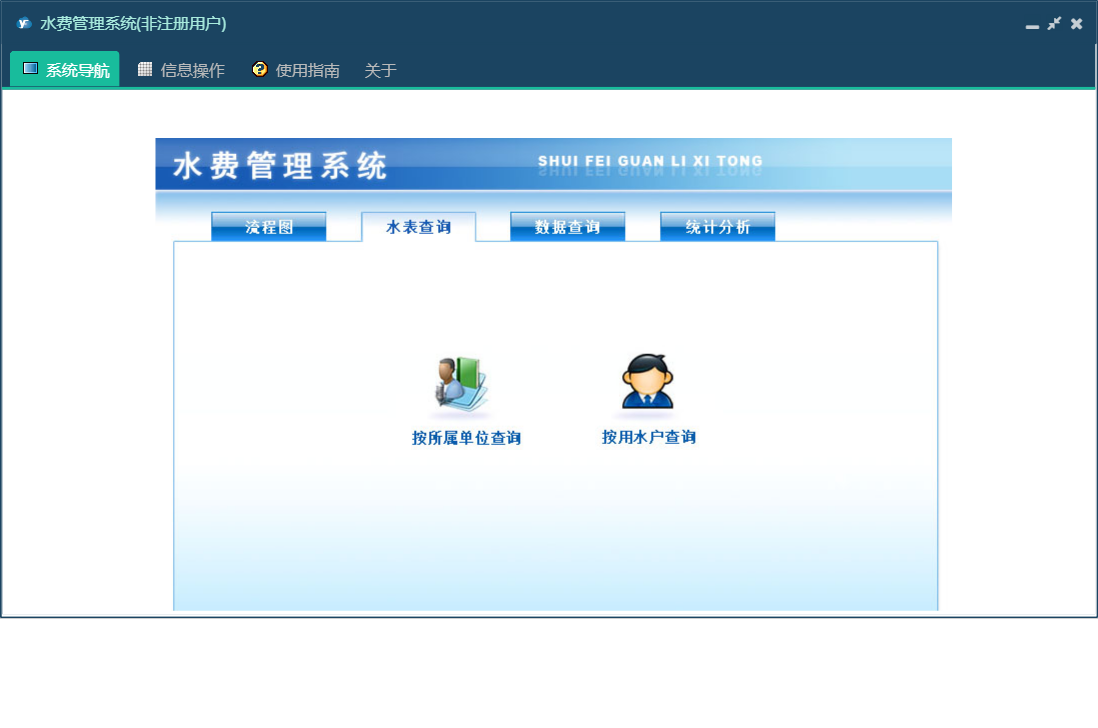Open the 统计分析 tab
The width and height of the screenshot is (1098, 728).
pyautogui.click(x=718, y=227)
